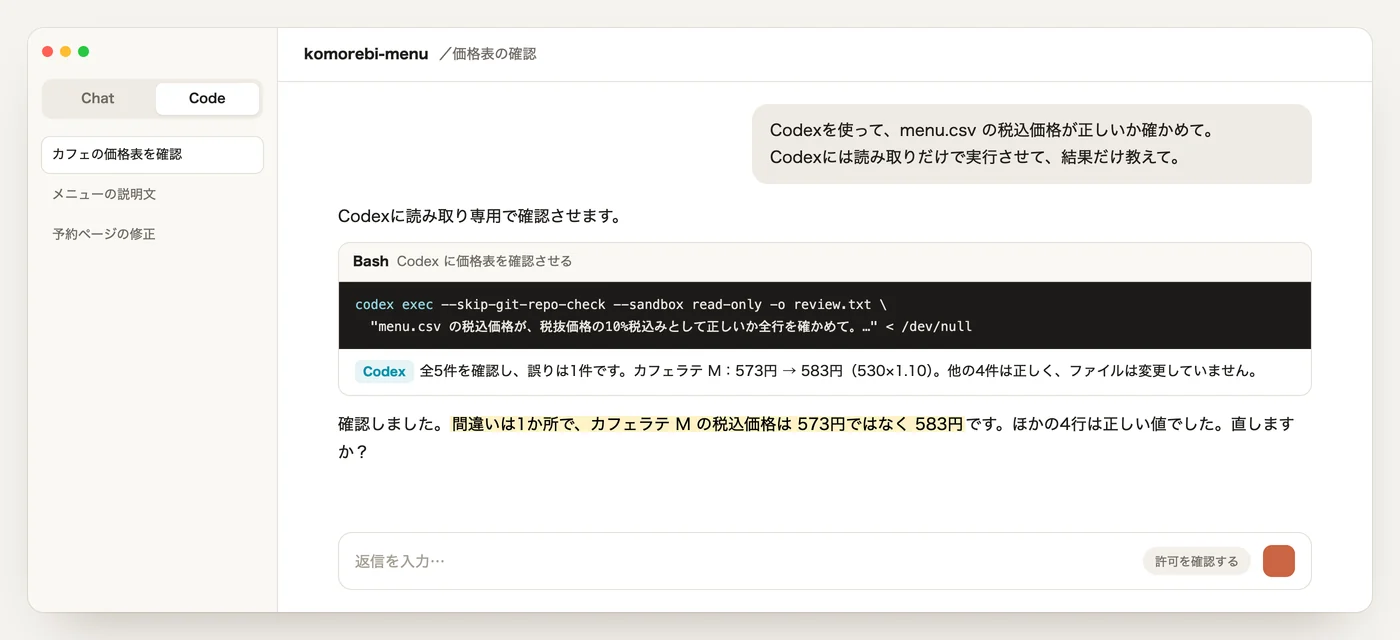Click the 許可を確認する button
Image resolution: width=1400 pixels, height=640 pixels.
coord(1196,561)
